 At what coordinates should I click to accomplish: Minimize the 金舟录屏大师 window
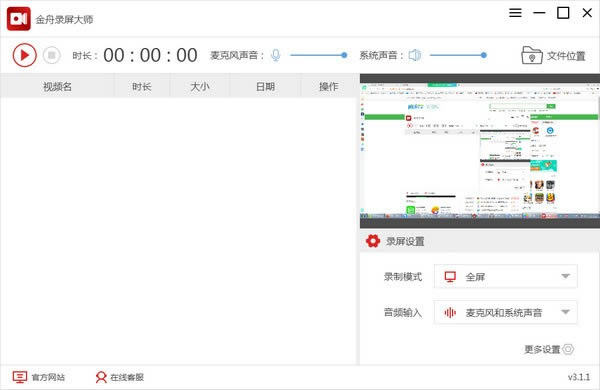point(539,13)
